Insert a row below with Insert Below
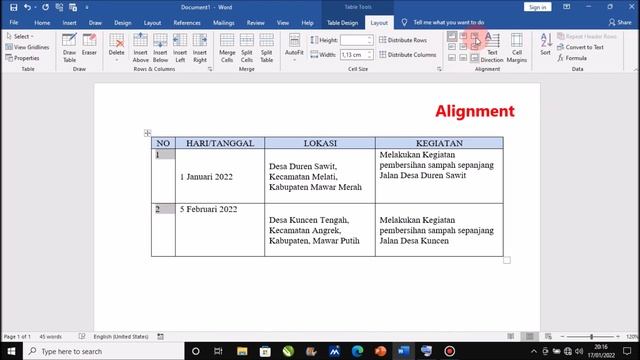Viewport: 640px width, 360px height. point(160,48)
